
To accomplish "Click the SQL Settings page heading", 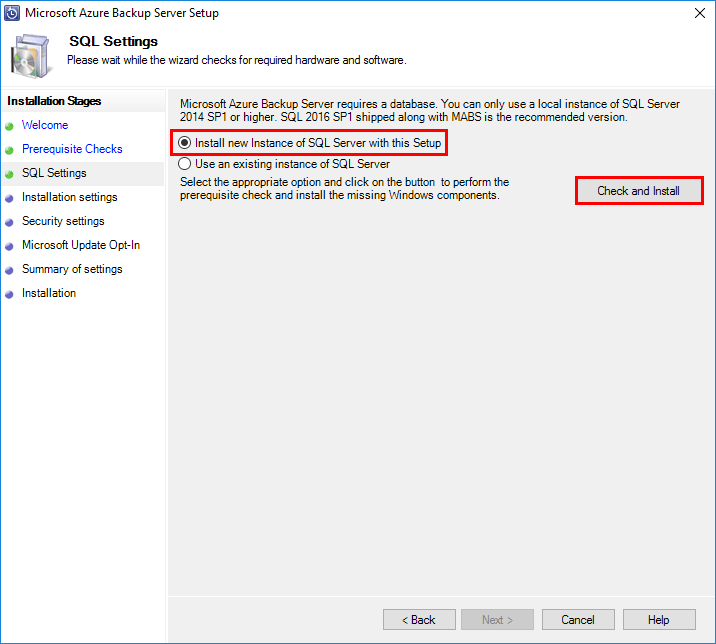I will pos(113,41).
